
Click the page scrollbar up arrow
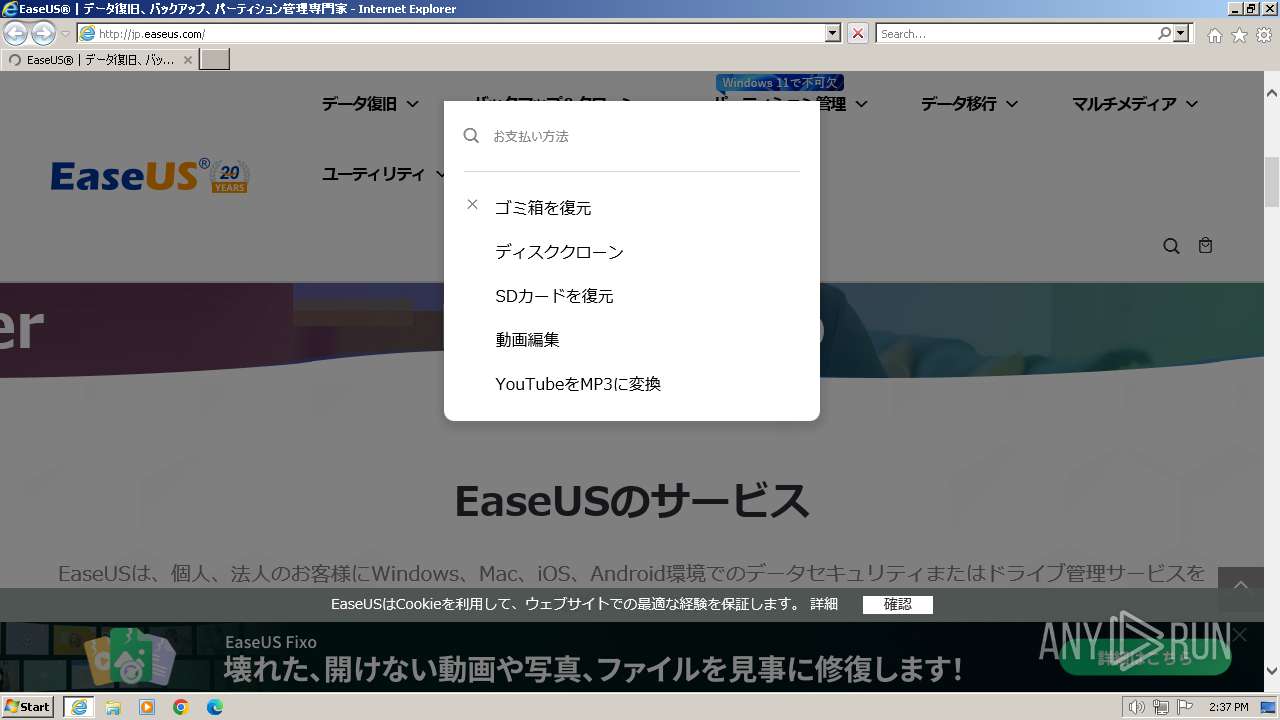[x=1272, y=92]
